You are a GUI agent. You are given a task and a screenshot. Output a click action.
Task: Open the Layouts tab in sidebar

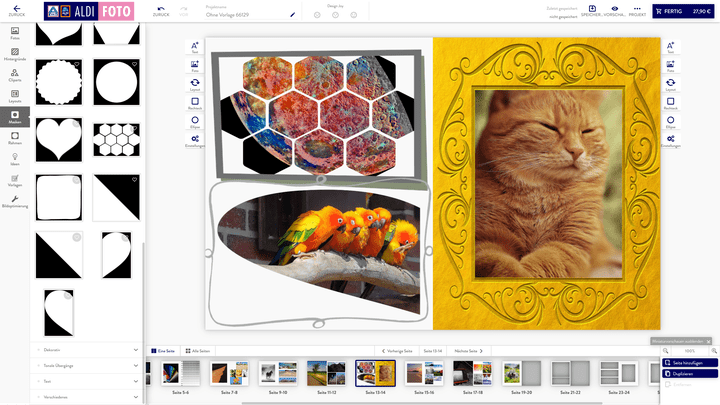[x=15, y=97]
